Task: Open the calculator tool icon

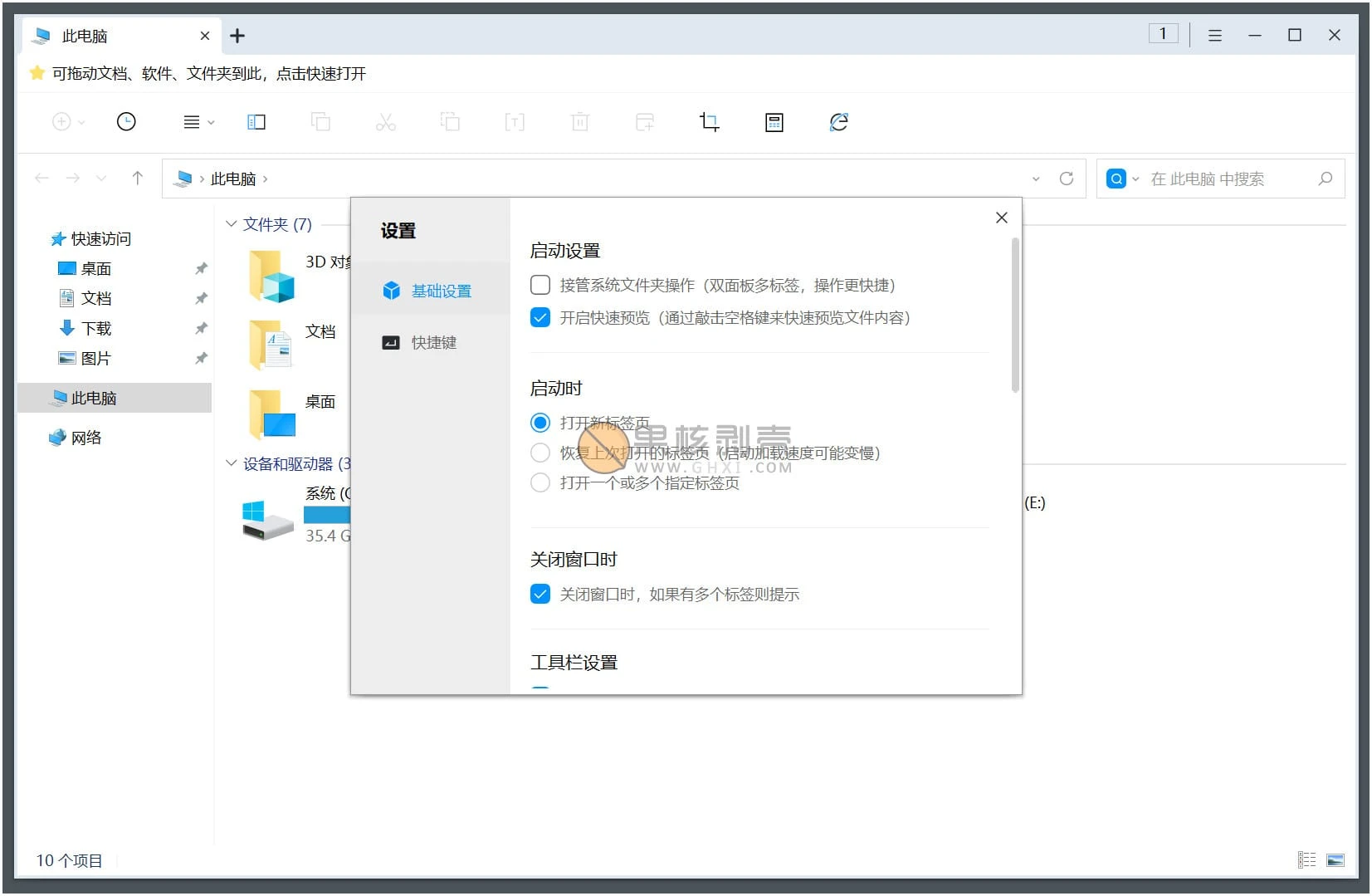Action: pyautogui.click(x=774, y=122)
